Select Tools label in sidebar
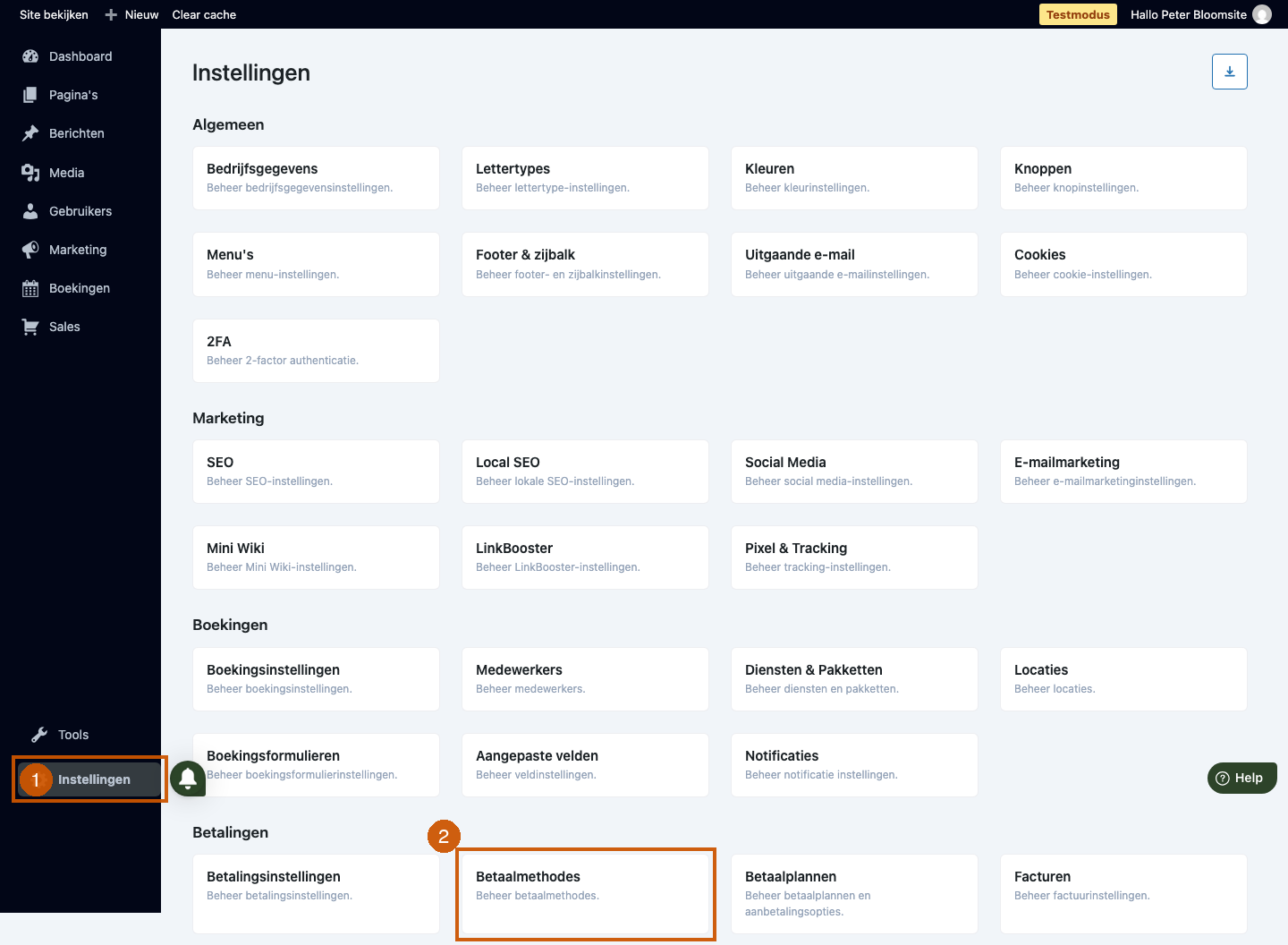 coord(73,735)
